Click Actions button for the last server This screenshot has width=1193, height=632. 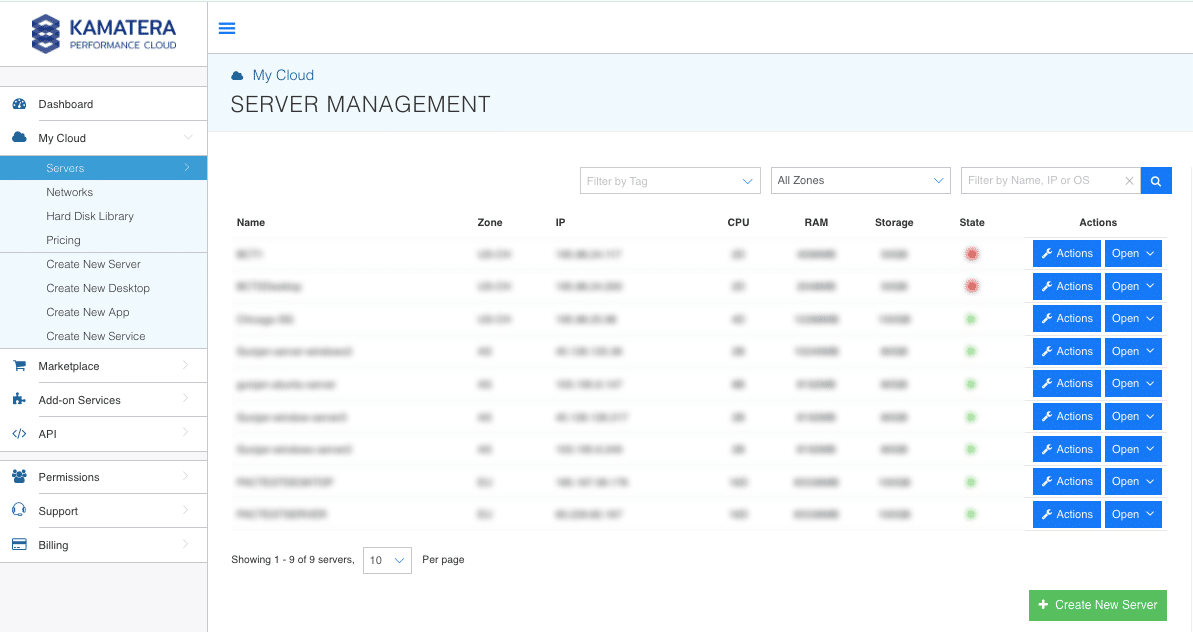[1067, 515]
